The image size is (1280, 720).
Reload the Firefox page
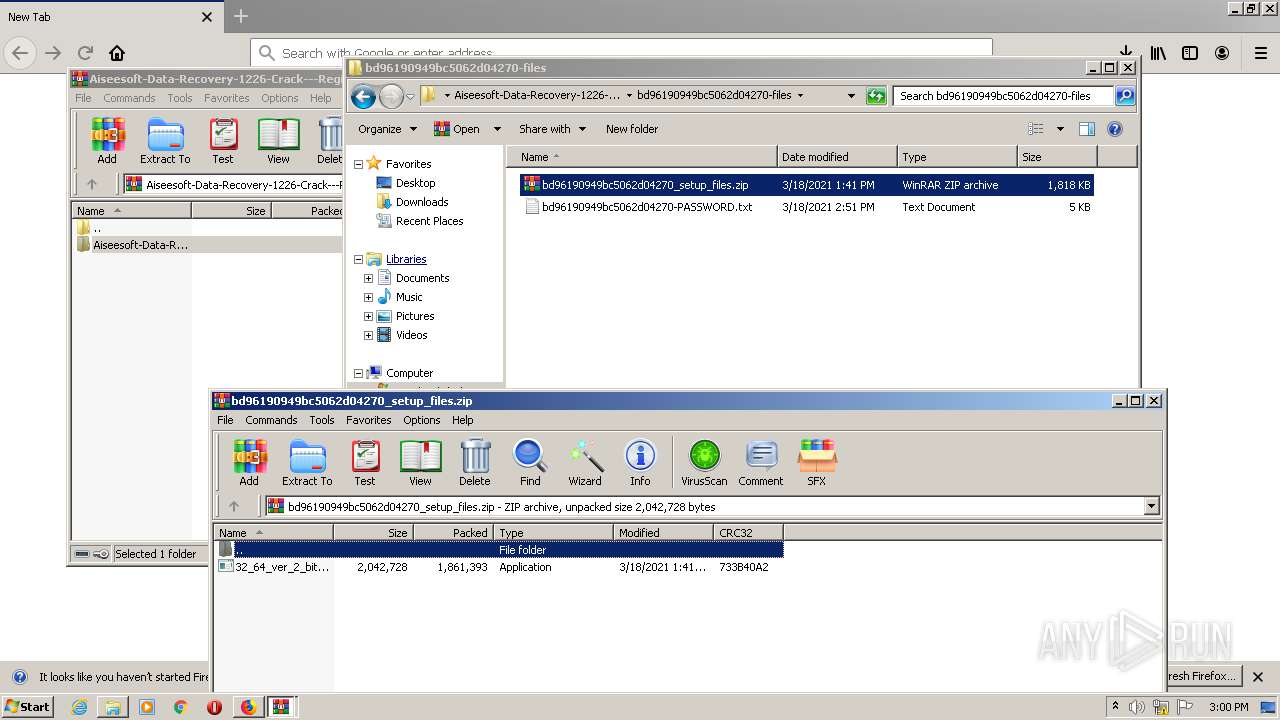[x=85, y=53]
